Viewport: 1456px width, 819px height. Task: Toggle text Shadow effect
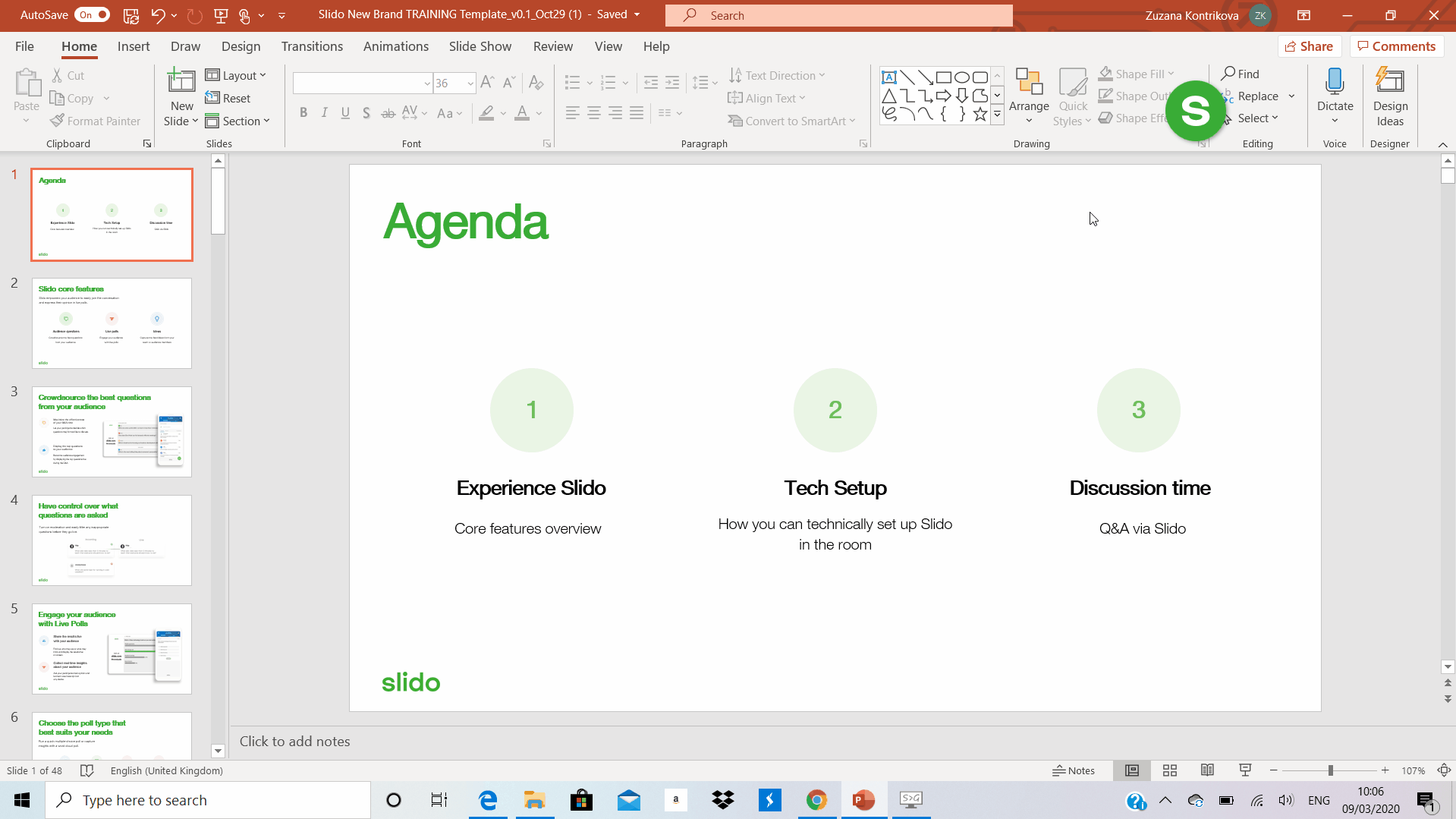(366, 113)
